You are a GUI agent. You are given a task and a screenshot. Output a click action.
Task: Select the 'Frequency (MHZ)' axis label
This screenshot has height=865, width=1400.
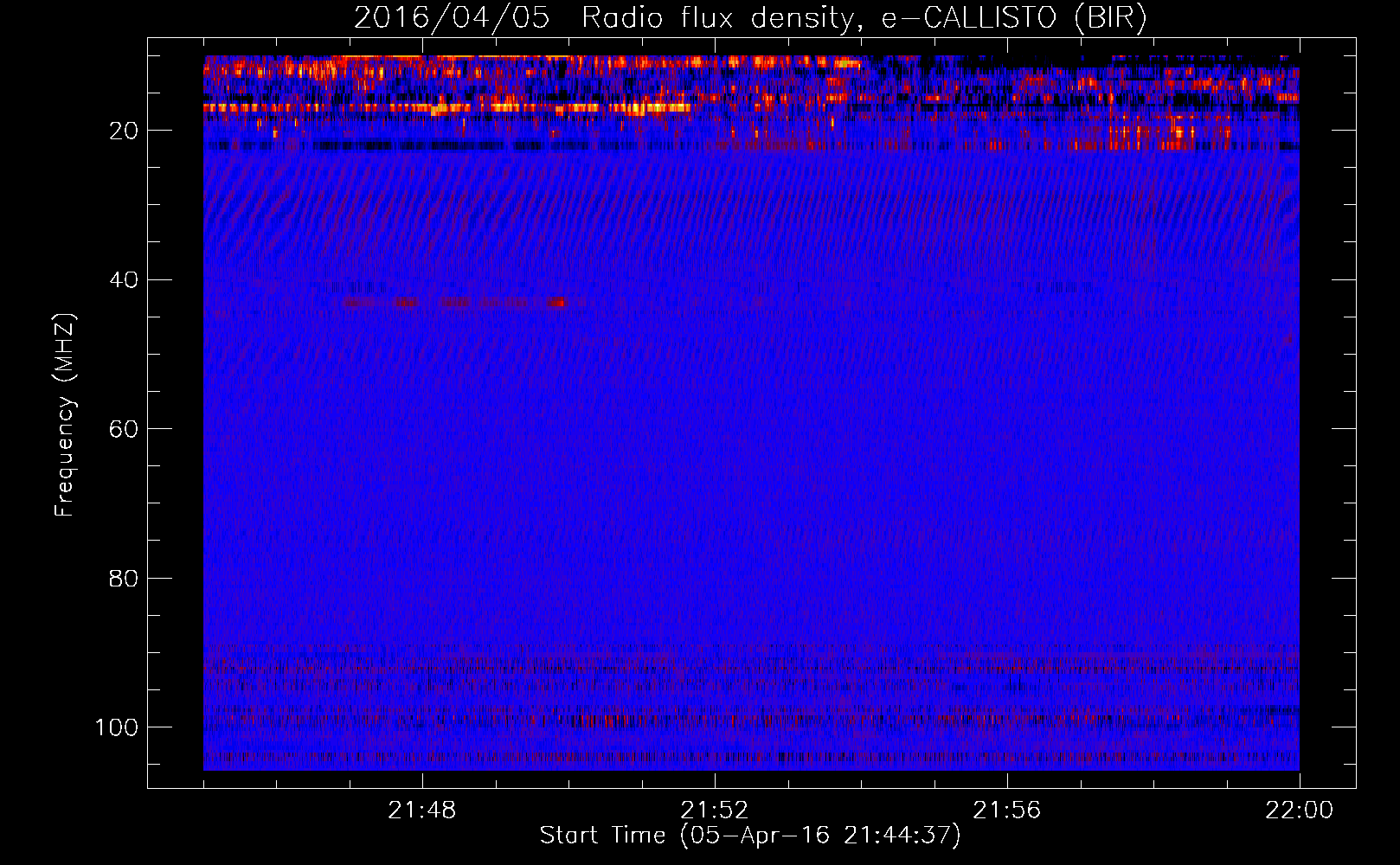click(x=65, y=415)
